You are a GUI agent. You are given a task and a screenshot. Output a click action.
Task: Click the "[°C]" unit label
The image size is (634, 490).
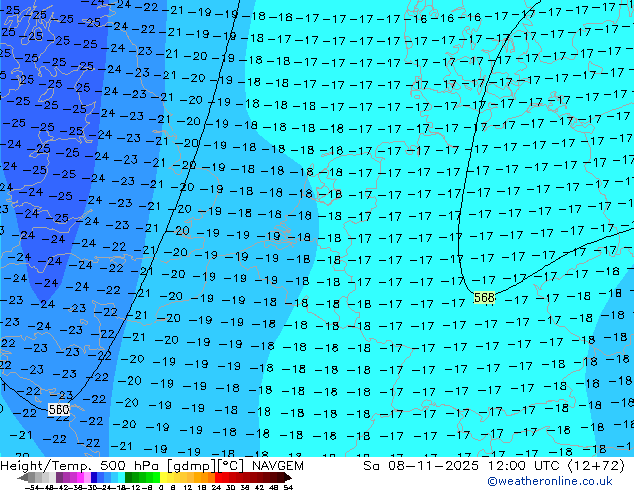coord(232,466)
